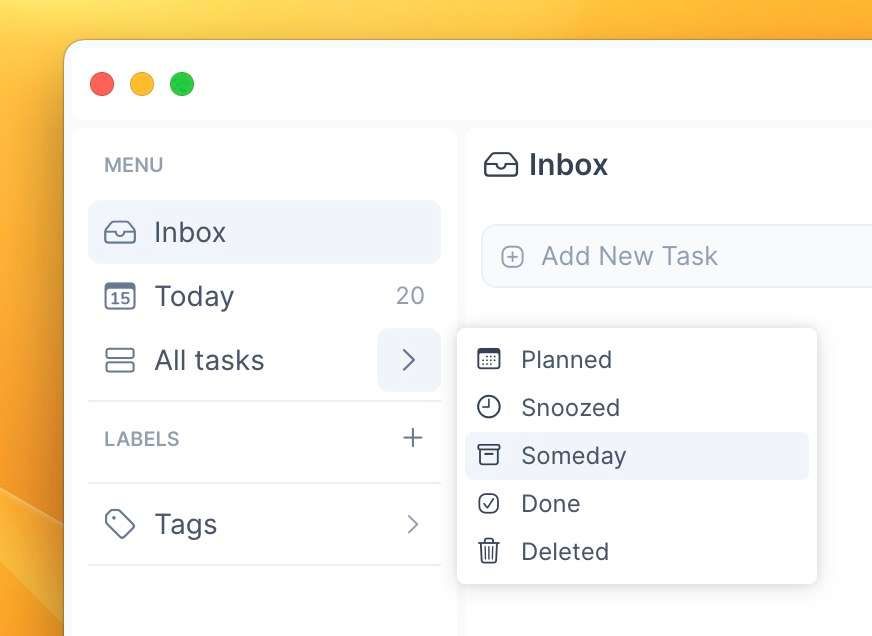Choose Someday from the submenu

637,456
